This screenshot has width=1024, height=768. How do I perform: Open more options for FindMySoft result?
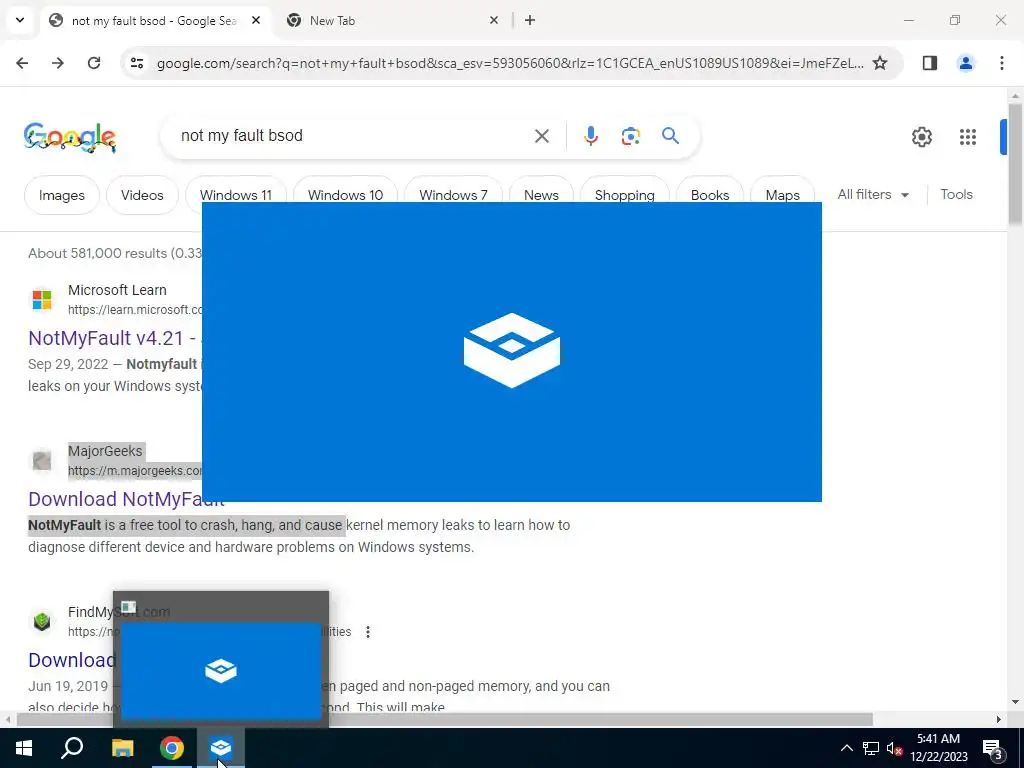pyautogui.click(x=368, y=632)
